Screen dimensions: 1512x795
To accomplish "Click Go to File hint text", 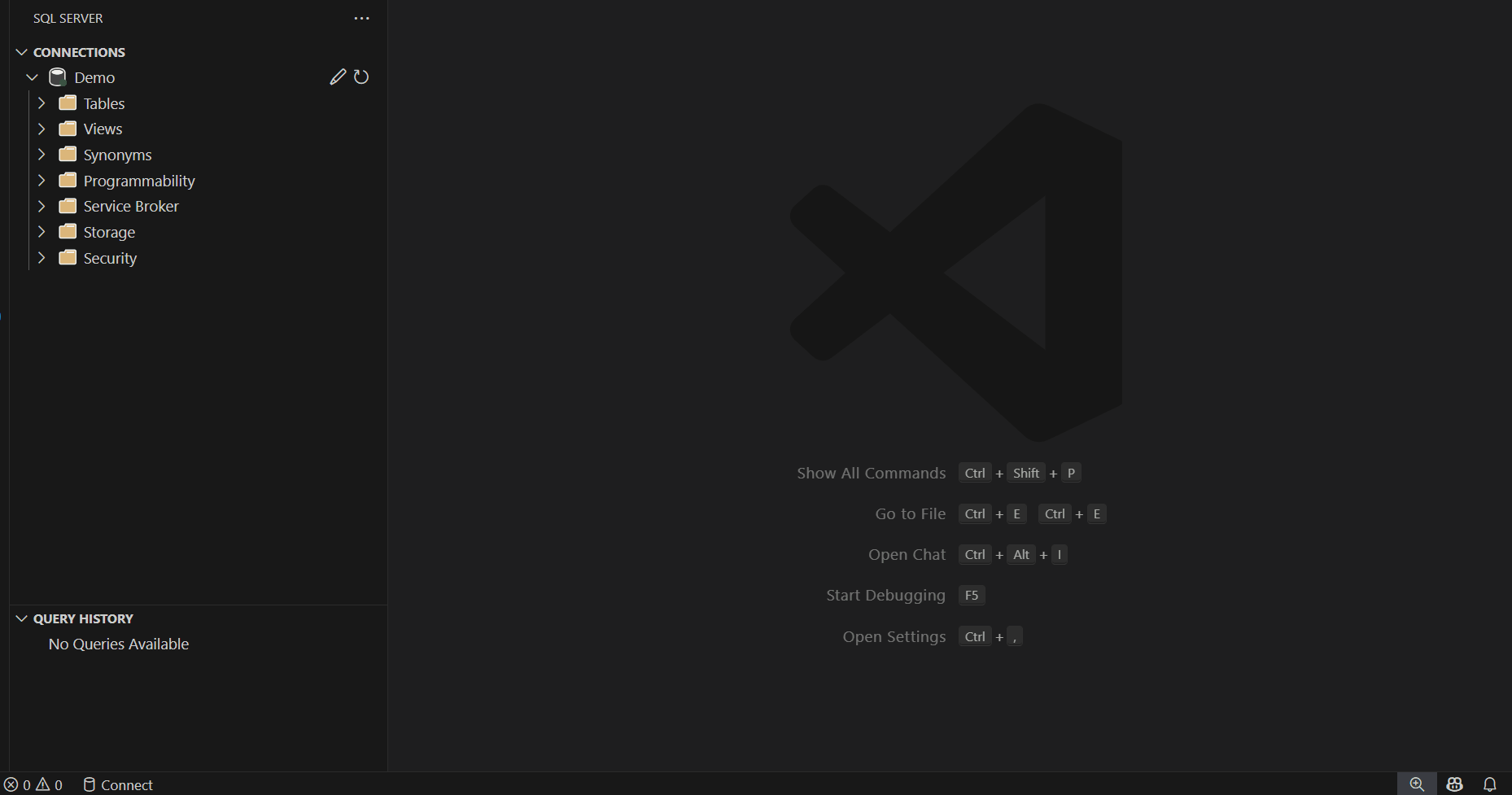I will 911,513.
